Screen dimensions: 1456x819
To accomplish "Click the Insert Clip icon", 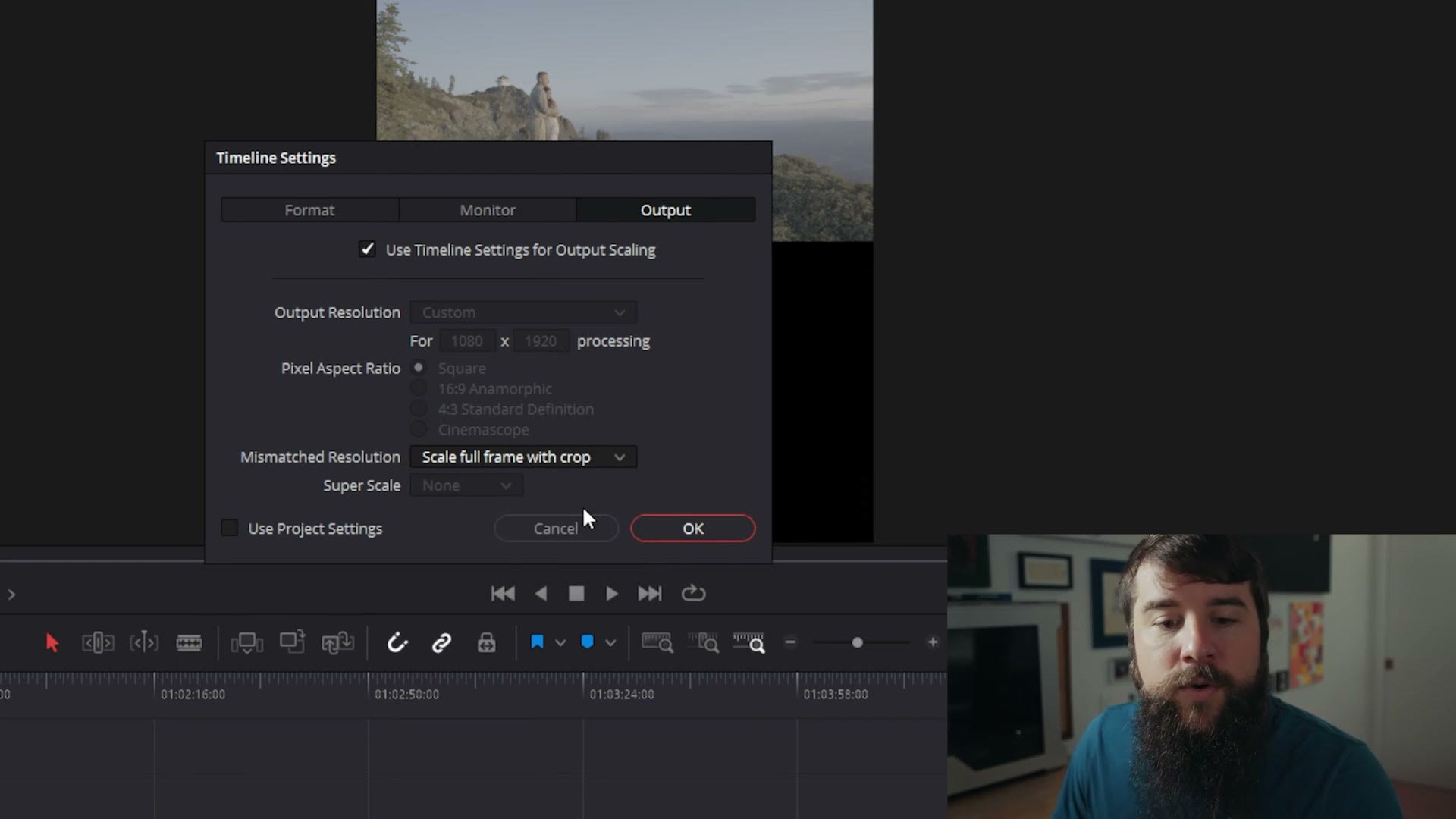I will tap(246, 643).
